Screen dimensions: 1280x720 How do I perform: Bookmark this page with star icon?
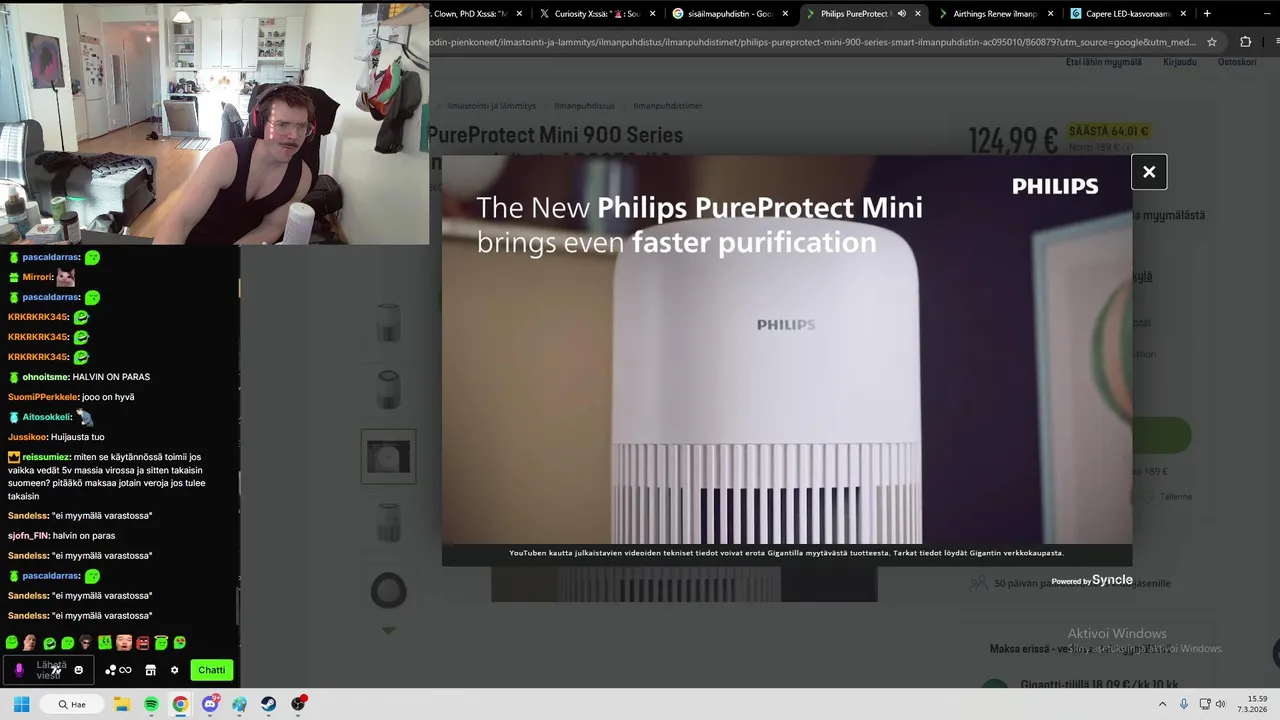1212,42
